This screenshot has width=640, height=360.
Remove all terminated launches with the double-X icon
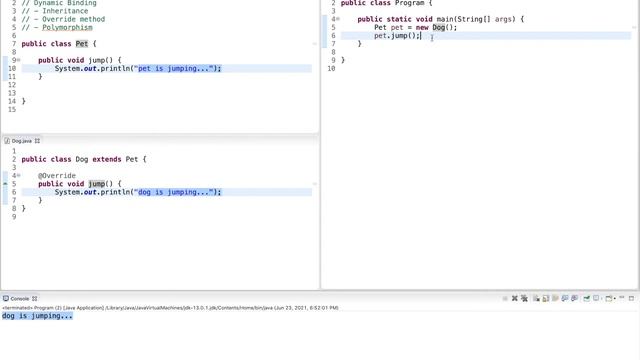524,298
